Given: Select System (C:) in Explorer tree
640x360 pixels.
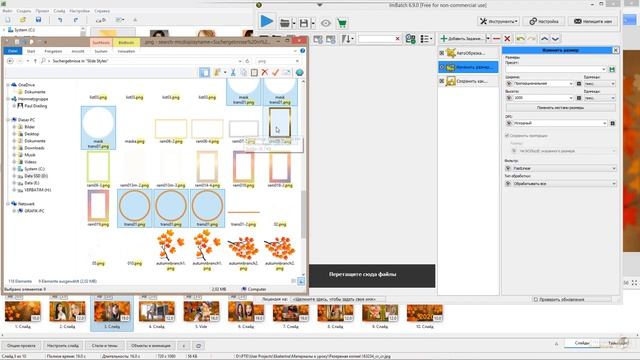Looking at the screenshot, I should [x=34, y=169].
